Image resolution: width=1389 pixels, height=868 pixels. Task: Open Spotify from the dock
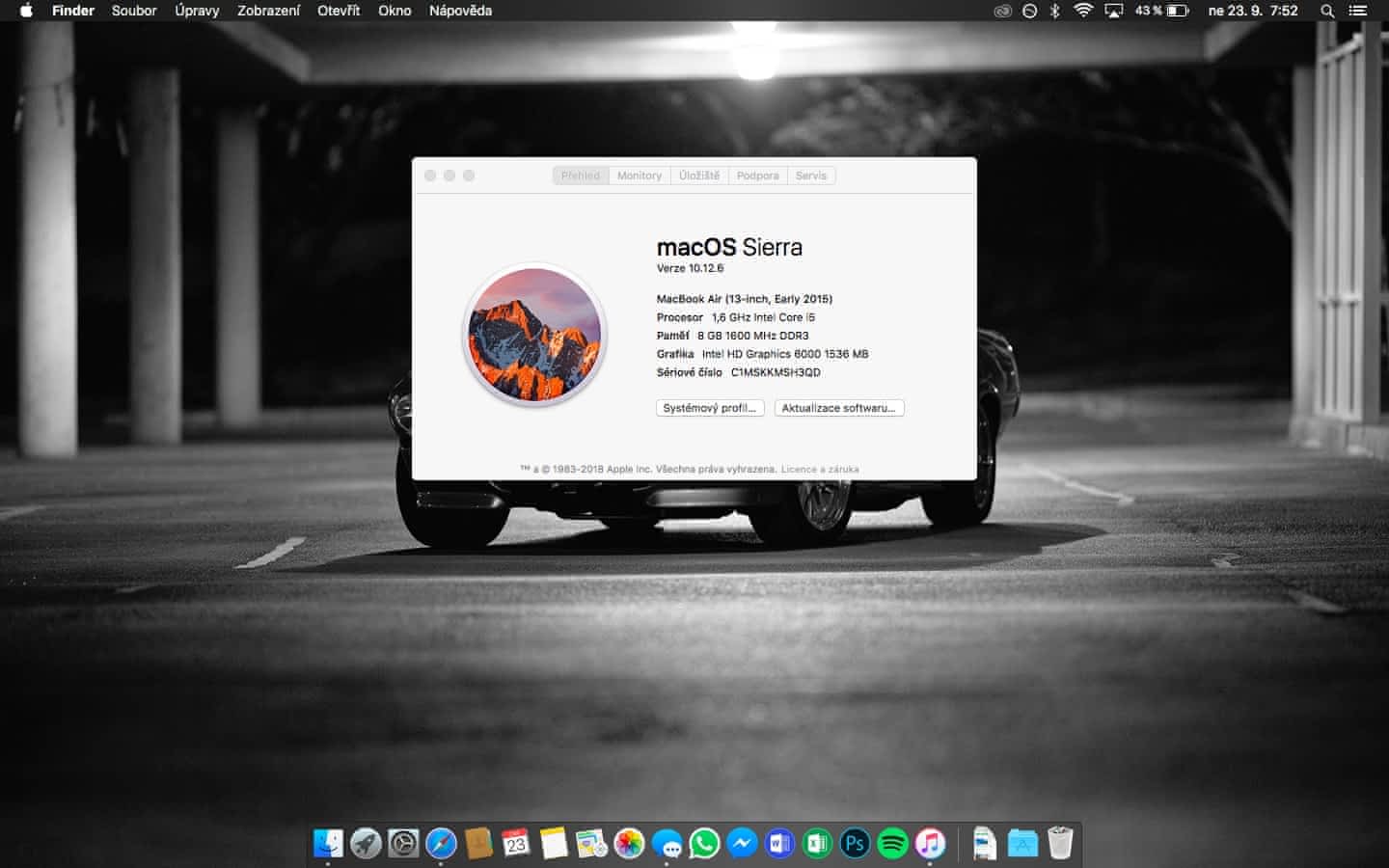point(892,844)
